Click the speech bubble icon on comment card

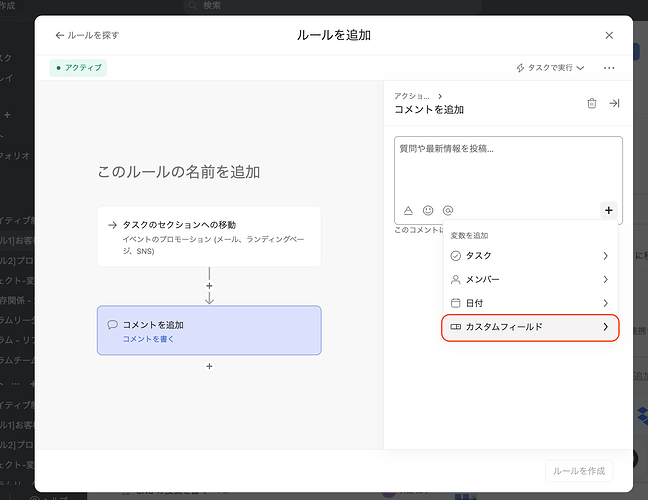[112, 324]
